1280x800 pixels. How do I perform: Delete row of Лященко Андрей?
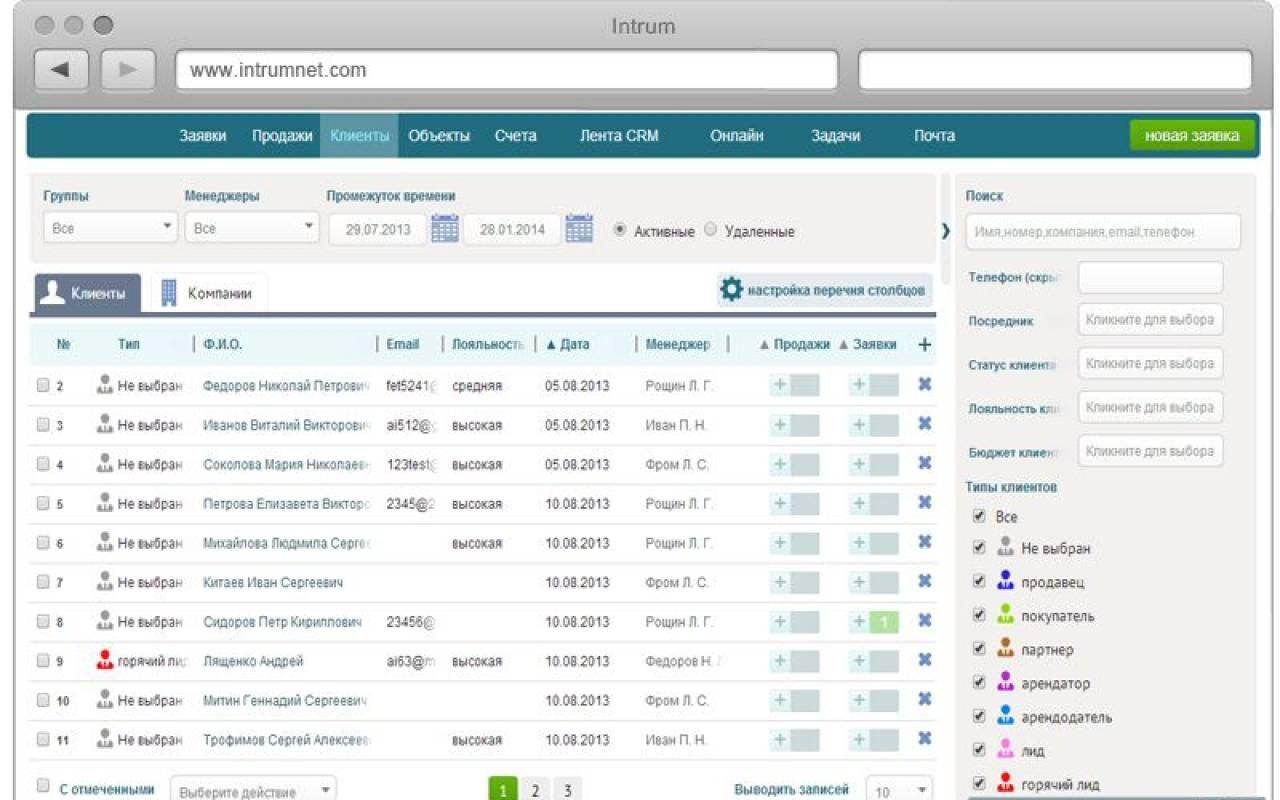pyautogui.click(x=925, y=660)
